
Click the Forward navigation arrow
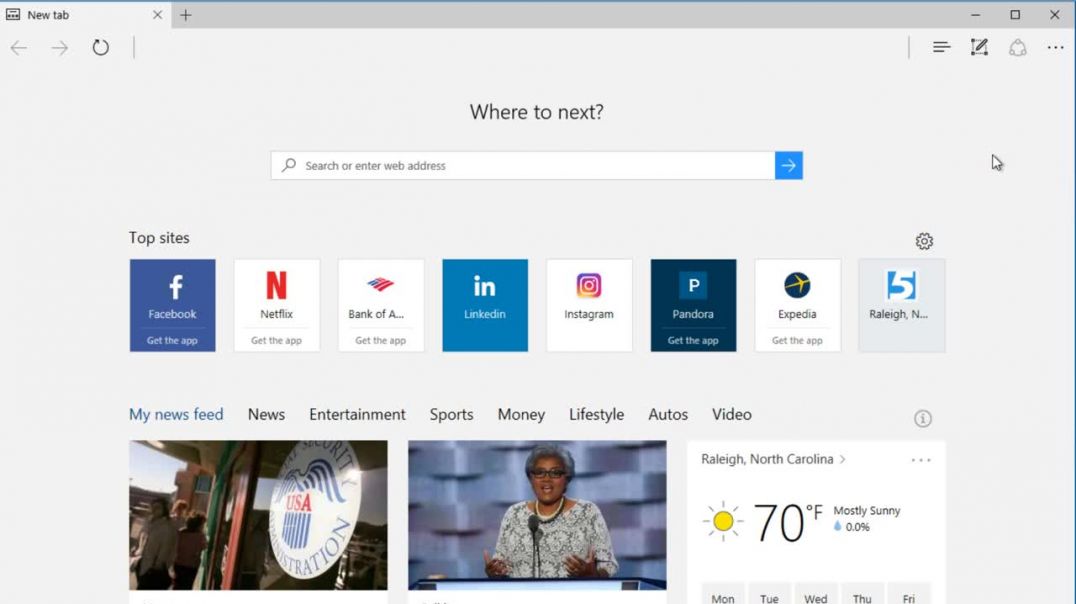click(60, 47)
